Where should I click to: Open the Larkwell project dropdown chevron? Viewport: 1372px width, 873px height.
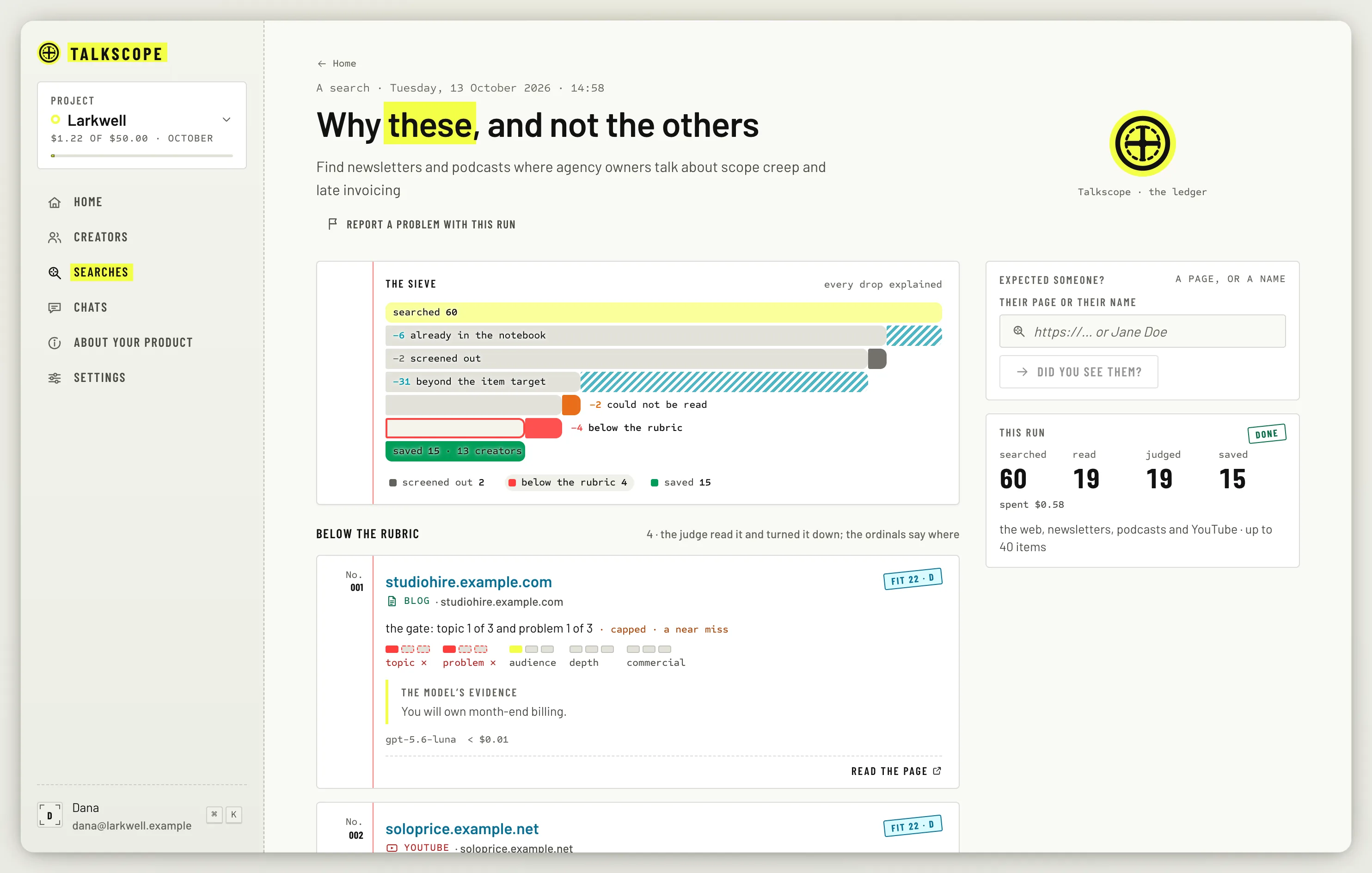coord(226,120)
